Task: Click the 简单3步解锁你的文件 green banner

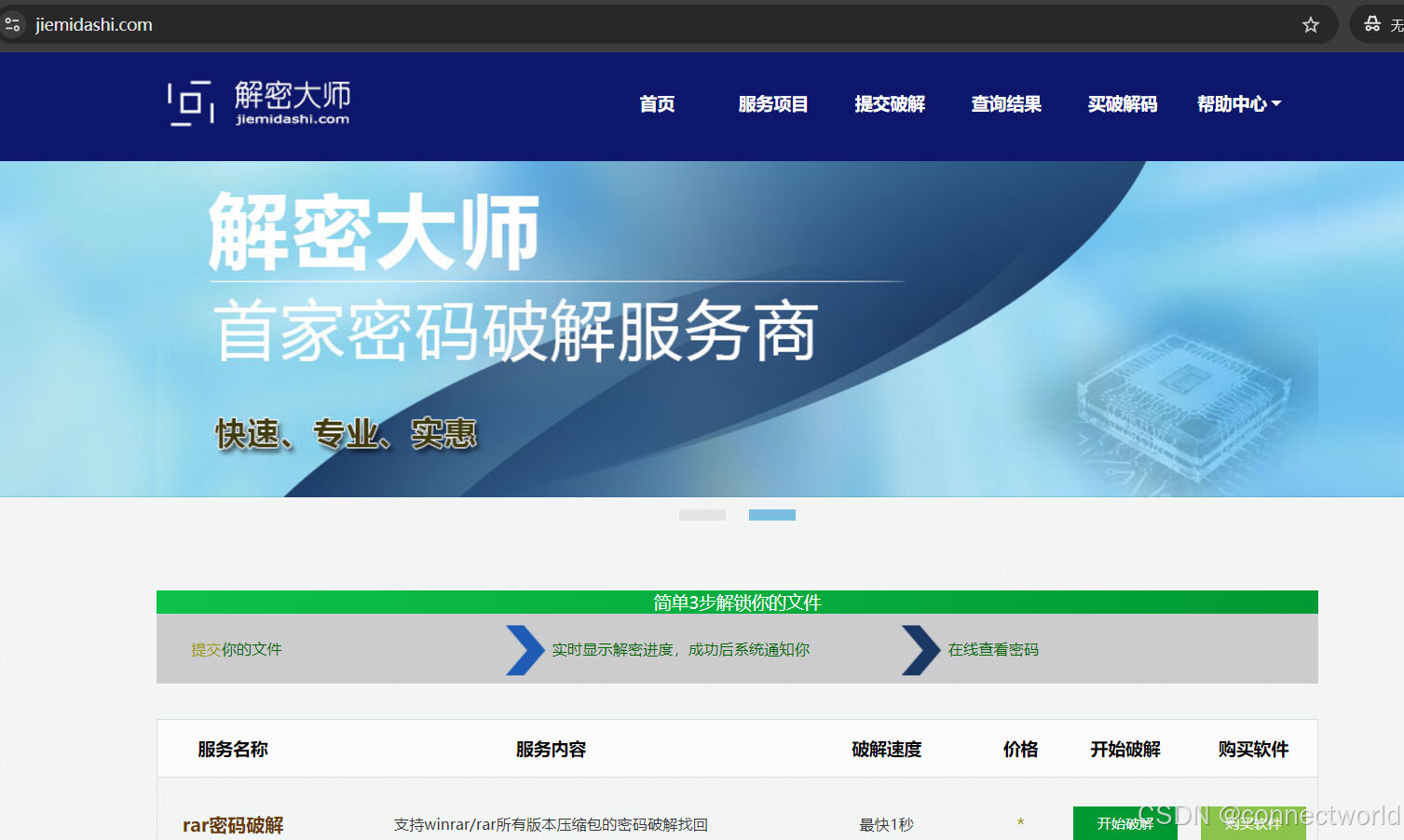Action: tap(737, 603)
